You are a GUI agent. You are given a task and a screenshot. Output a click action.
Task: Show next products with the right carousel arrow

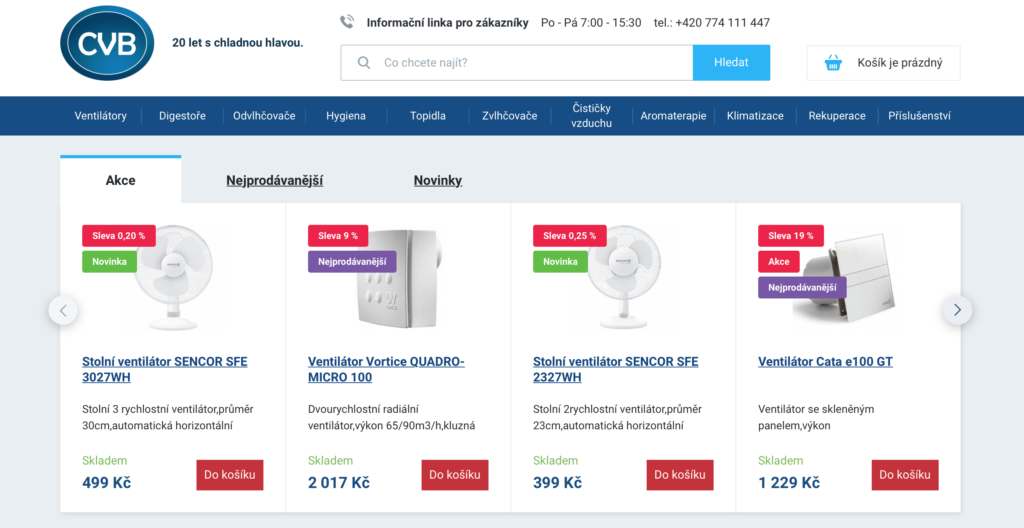957,310
